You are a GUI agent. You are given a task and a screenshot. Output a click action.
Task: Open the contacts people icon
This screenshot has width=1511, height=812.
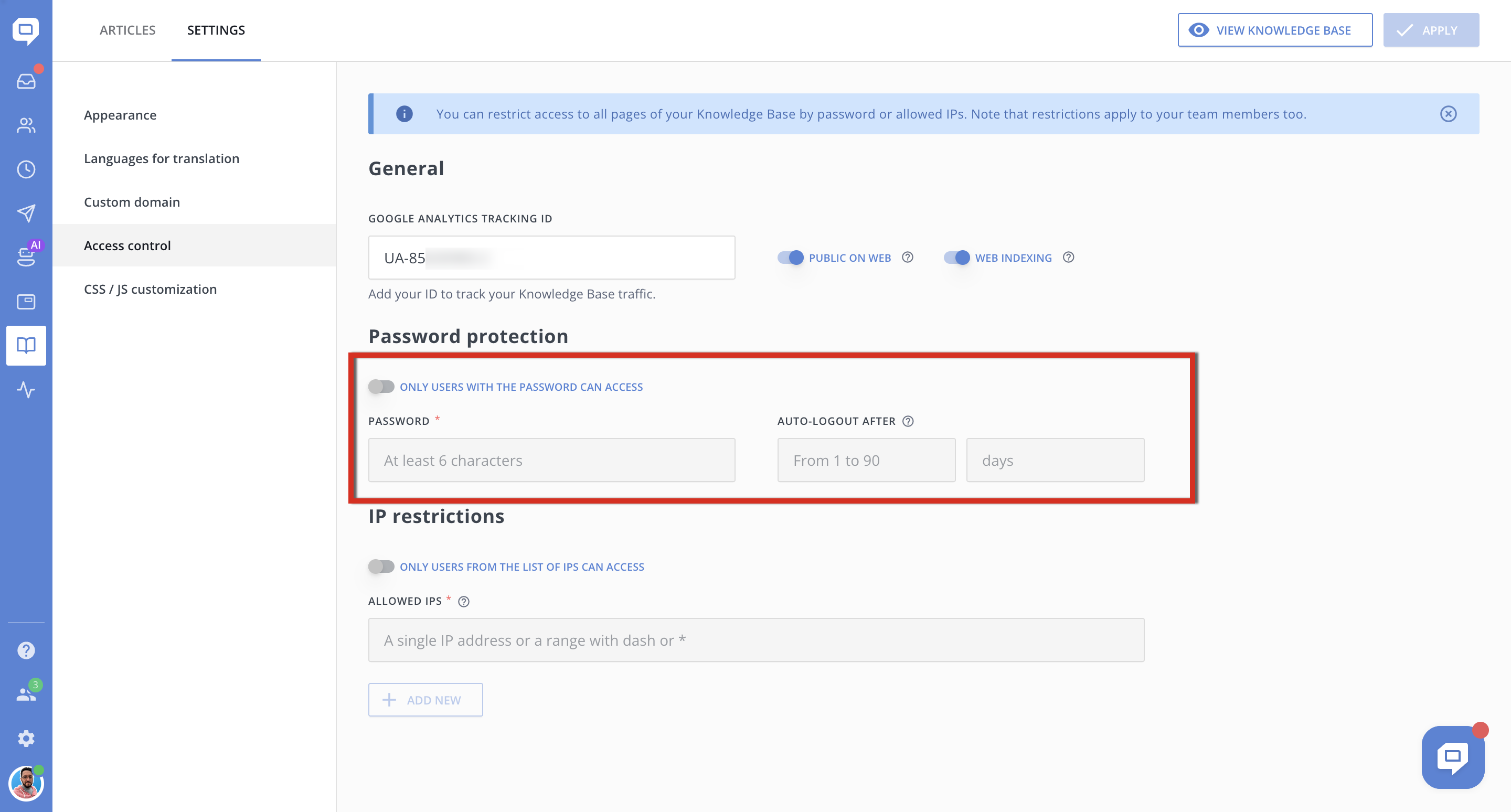(26, 125)
